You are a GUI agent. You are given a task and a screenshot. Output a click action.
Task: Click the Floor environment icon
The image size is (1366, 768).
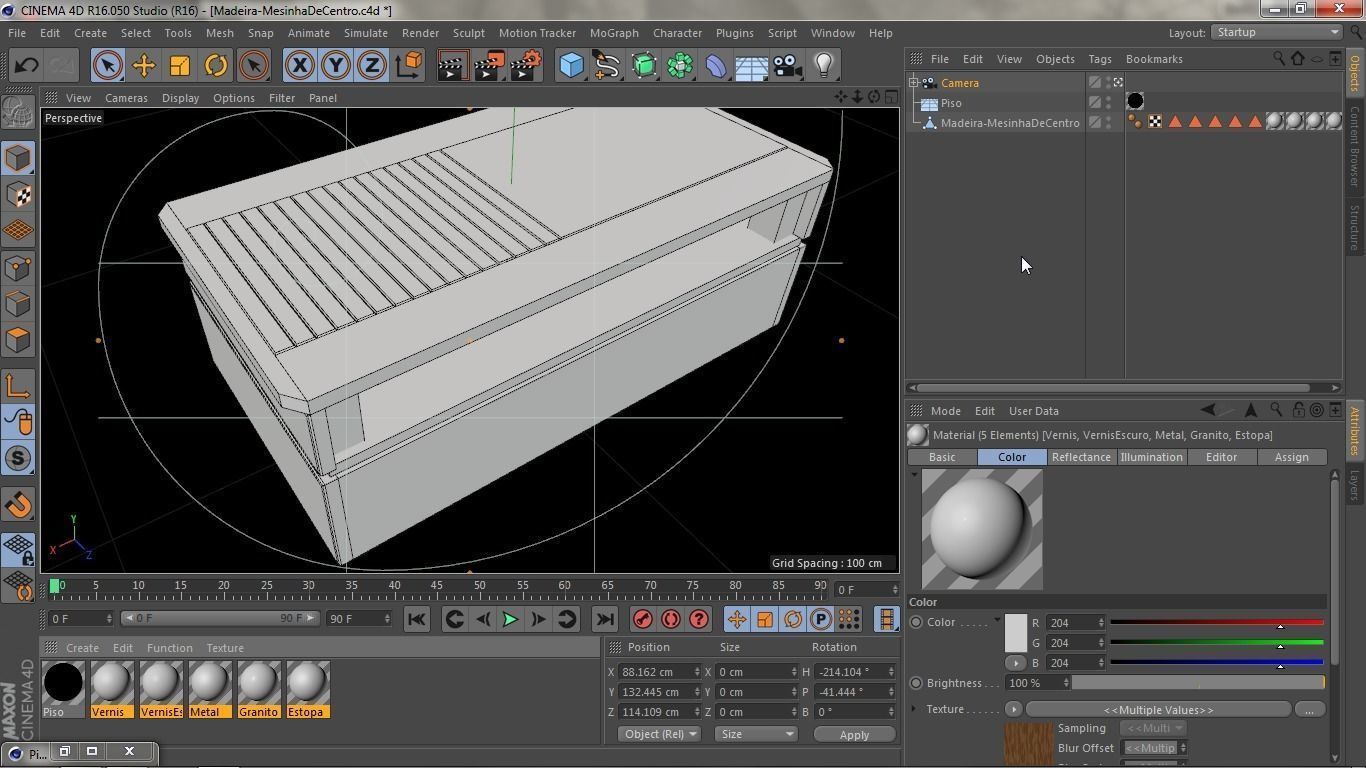pyautogui.click(x=752, y=66)
